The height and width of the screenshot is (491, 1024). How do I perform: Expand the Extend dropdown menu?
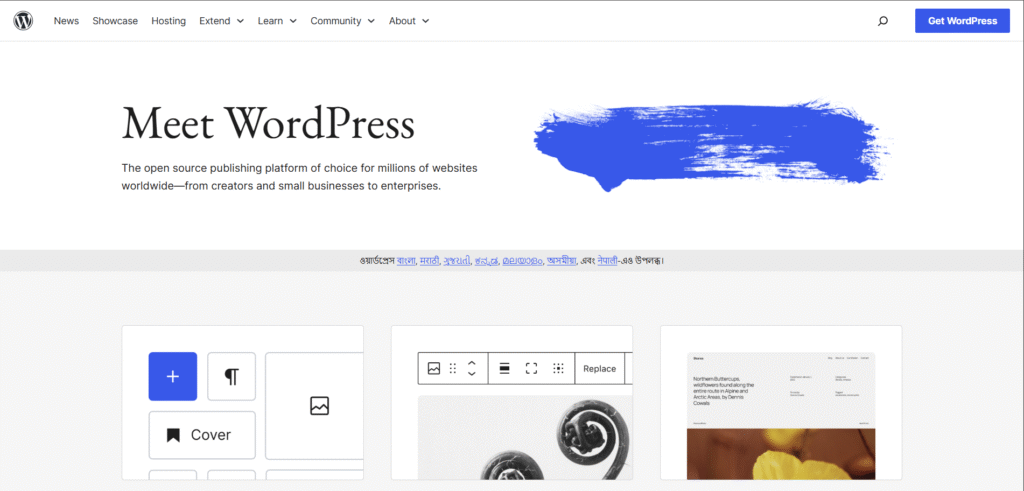[221, 21]
